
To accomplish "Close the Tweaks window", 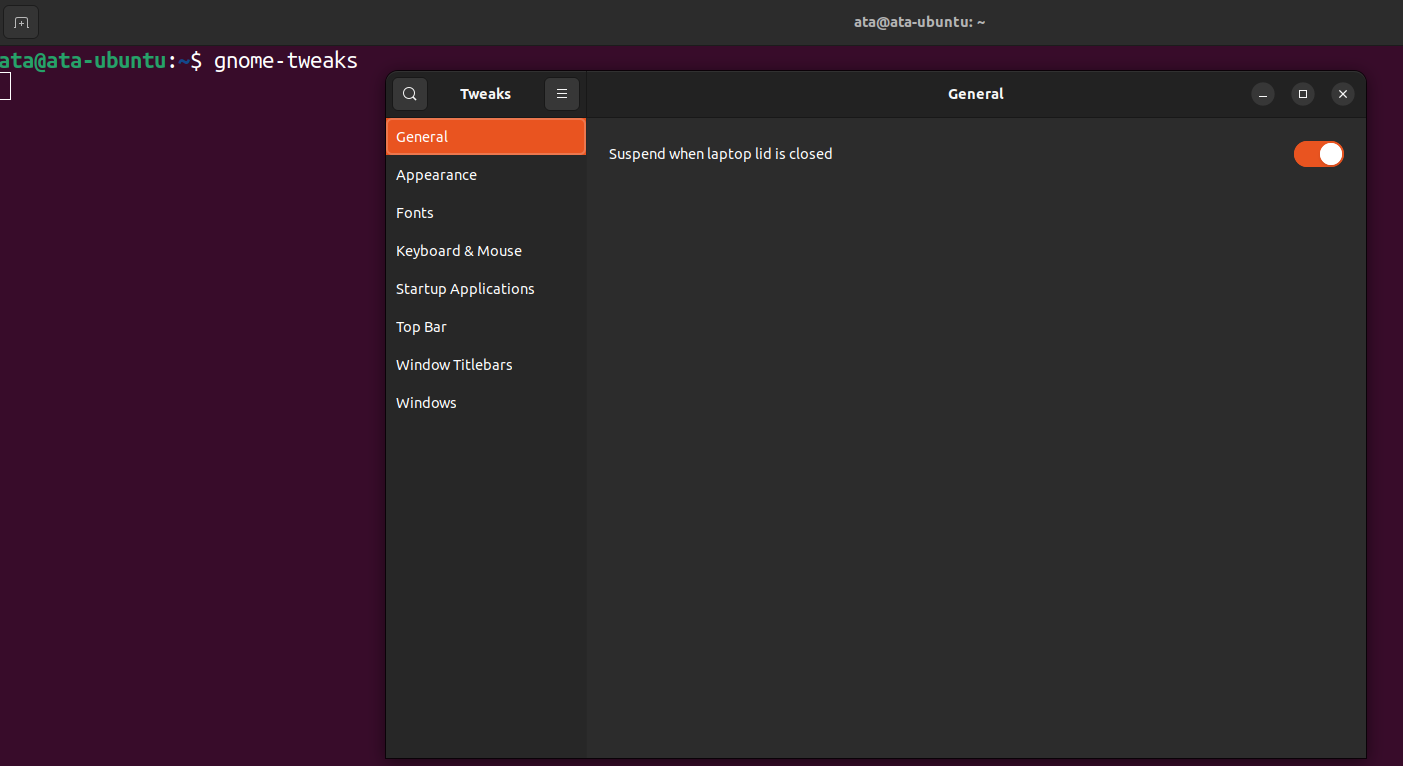I will (x=1343, y=94).
